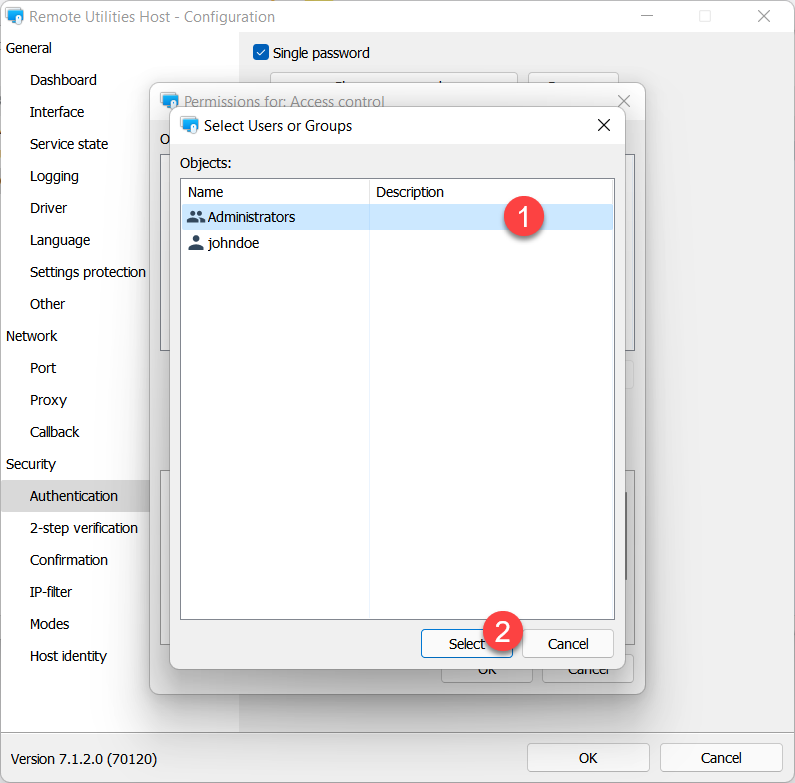Open the Dashboard settings page
Screen dimensions: 795x783
pos(63,80)
